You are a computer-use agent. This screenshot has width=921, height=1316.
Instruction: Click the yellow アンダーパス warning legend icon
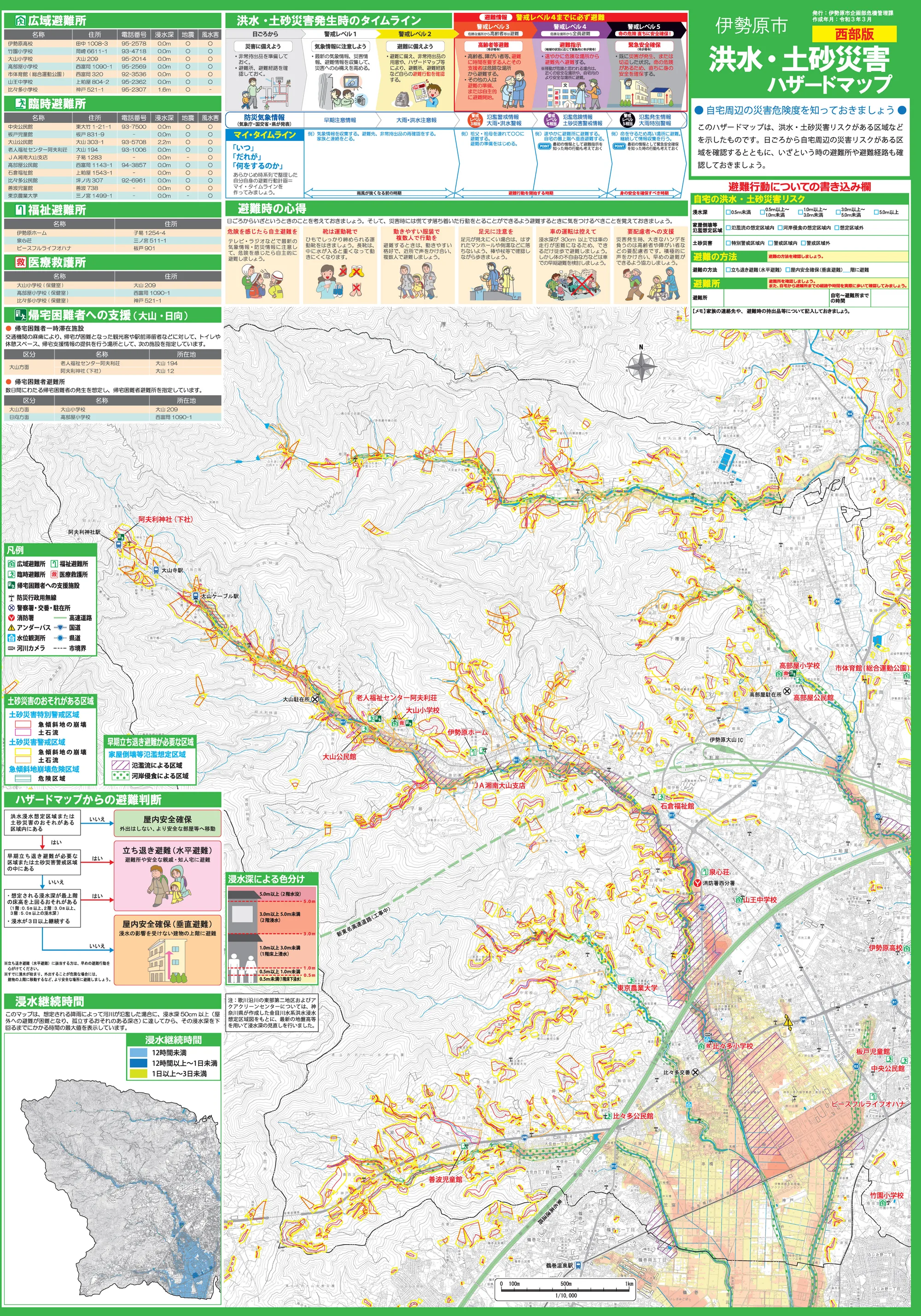coord(12,628)
